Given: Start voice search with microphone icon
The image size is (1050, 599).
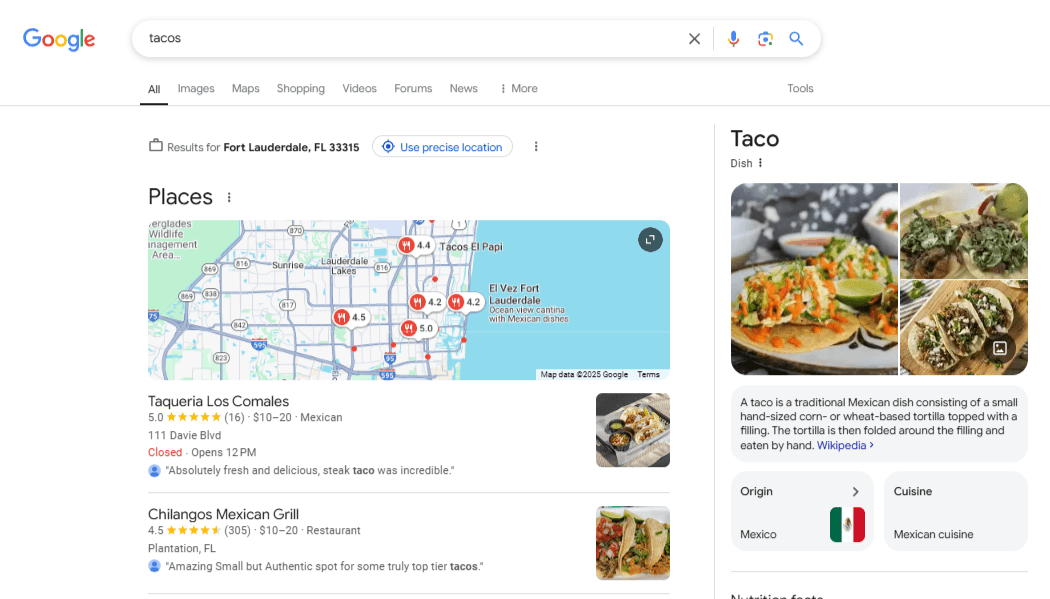Looking at the screenshot, I should click(733, 39).
